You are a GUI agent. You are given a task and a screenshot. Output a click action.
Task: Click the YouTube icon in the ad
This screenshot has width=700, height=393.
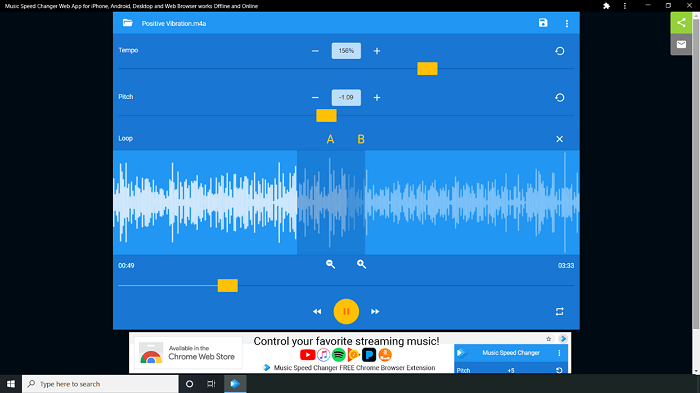point(308,355)
